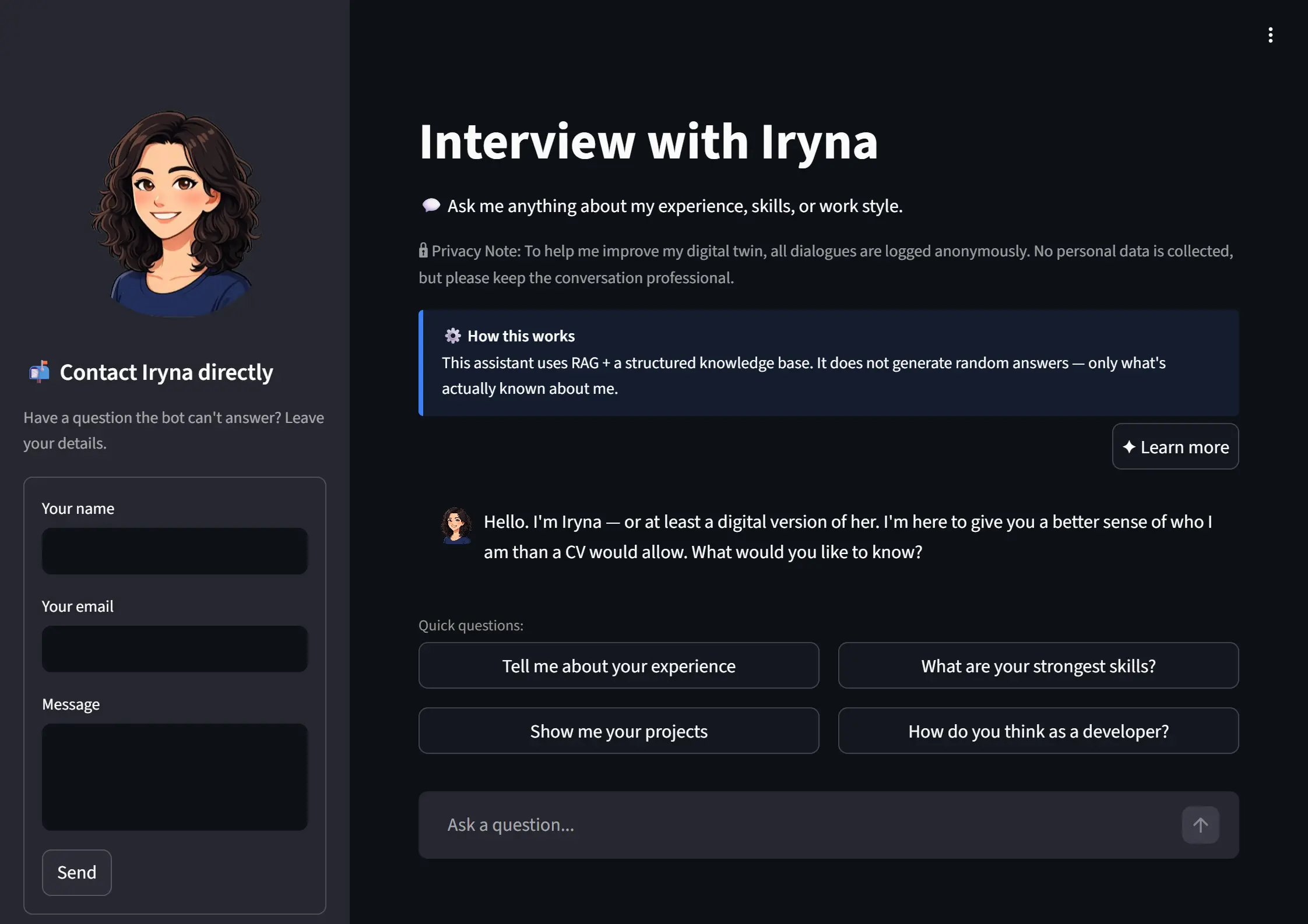Choose How do you think as a developer?
The height and width of the screenshot is (924, 1308).
[1038, 731]
